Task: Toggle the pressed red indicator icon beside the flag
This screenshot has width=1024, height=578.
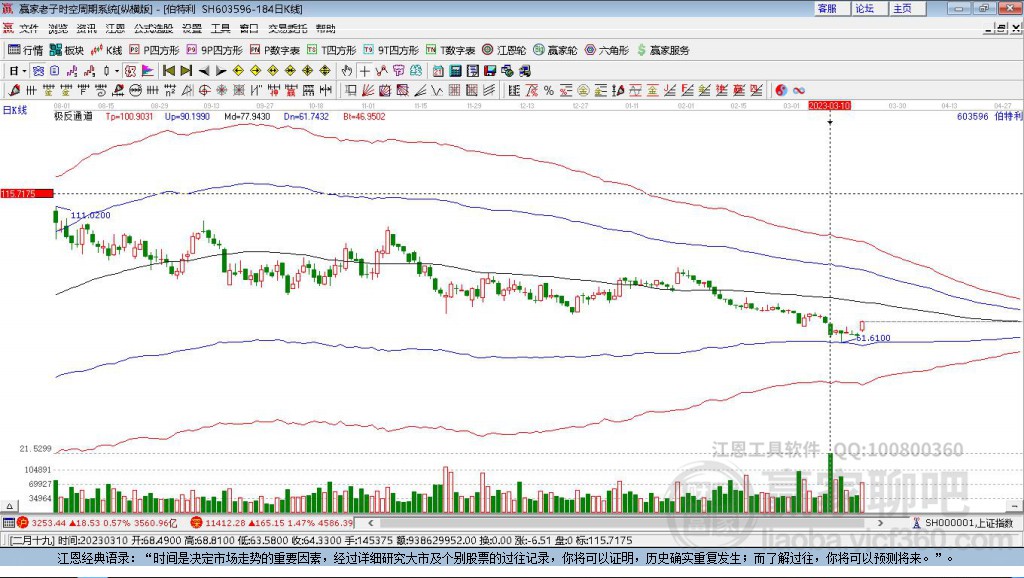Action: pyautogui.click(x=130, y=71)
